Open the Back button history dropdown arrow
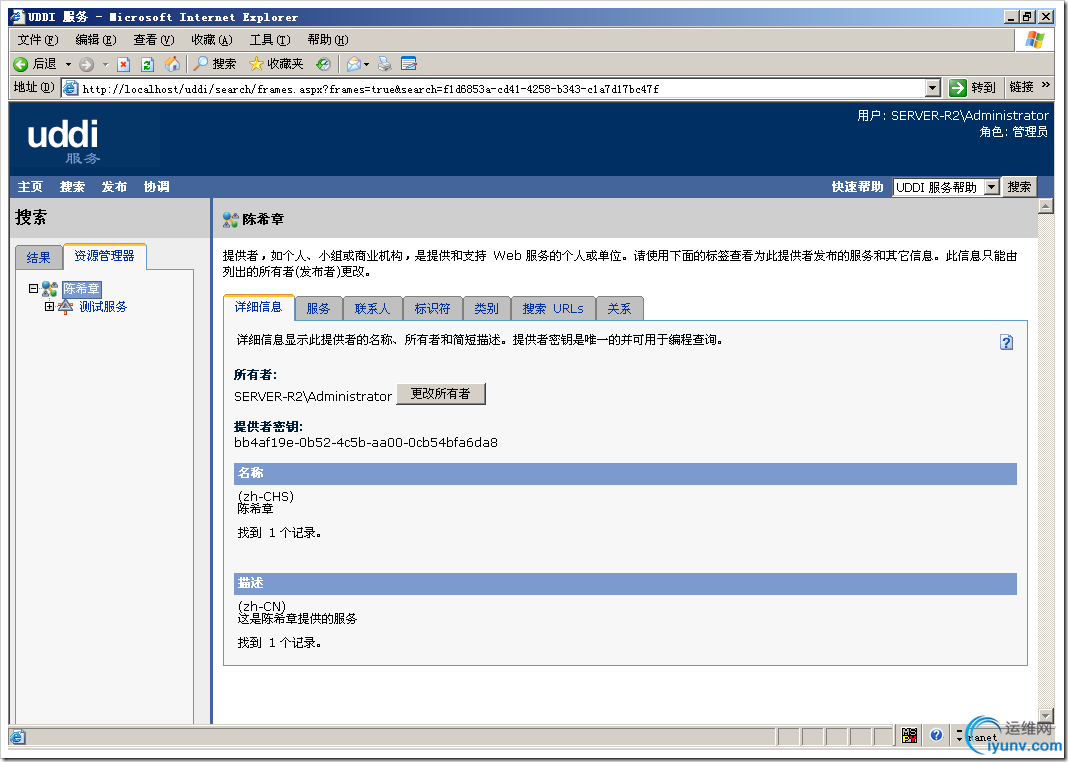The height and width of the screenshot is (762, 1068). [68, 65]
